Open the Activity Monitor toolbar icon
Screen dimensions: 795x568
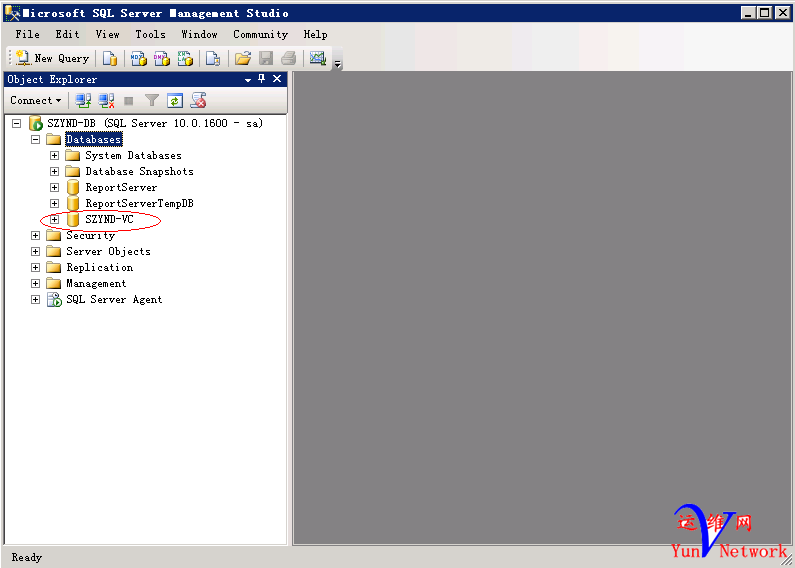pos(318,59)
